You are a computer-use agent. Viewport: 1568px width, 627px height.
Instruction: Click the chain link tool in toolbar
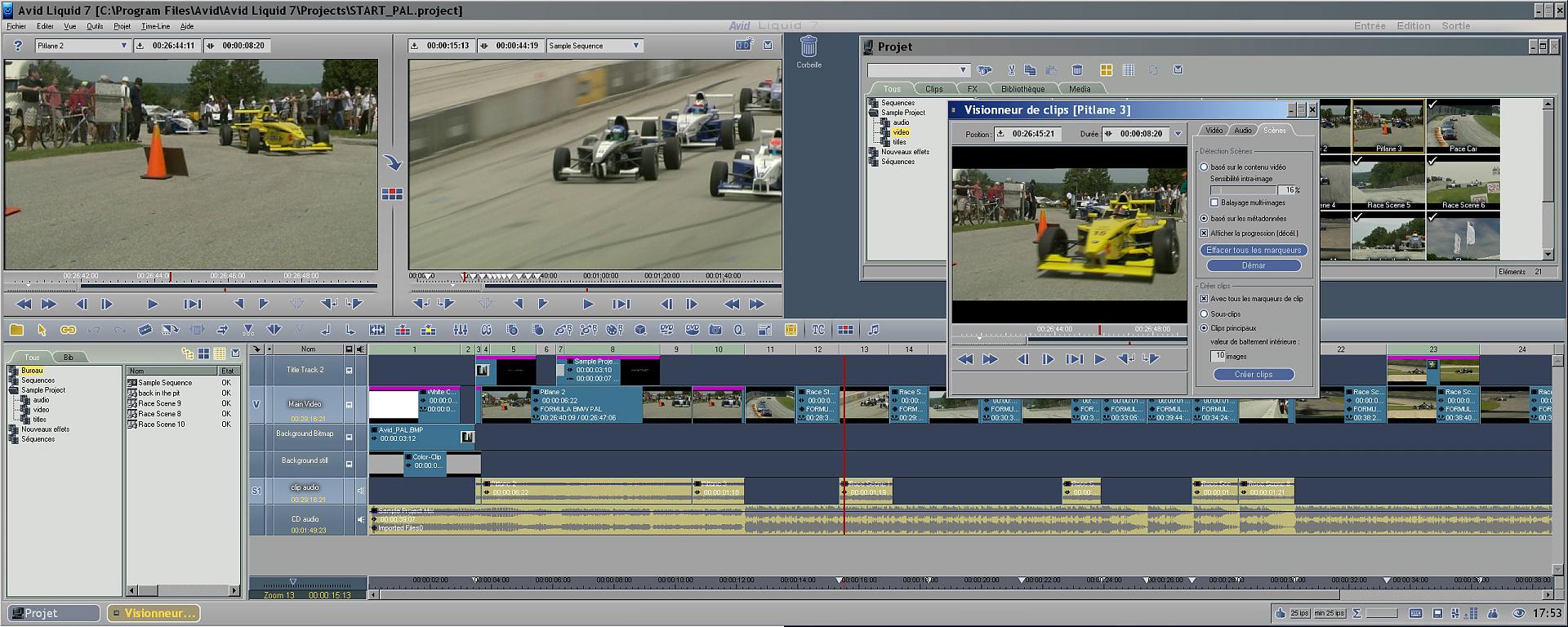[x=68, y=330]
